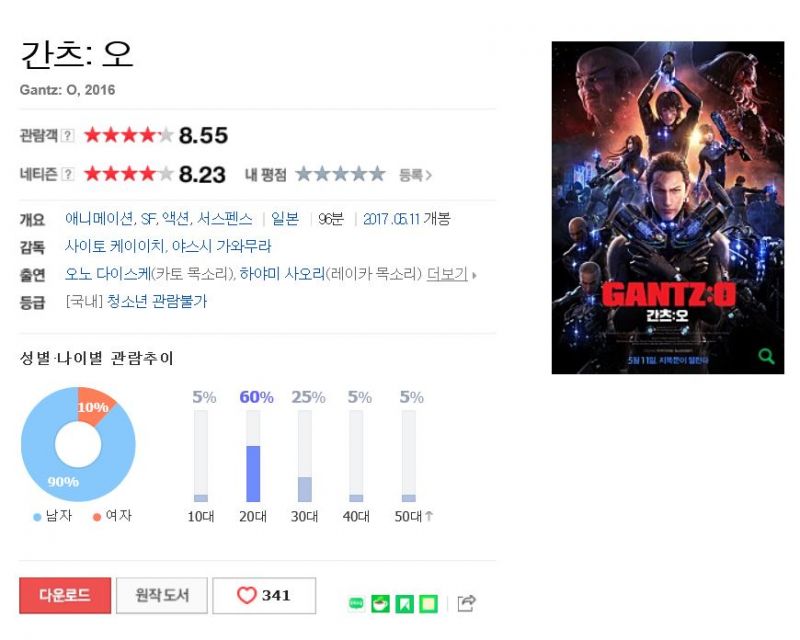Open the 청소년 관람불가 rating link
800x640 pixels.
pyautogui.click(x=157, y=301)
